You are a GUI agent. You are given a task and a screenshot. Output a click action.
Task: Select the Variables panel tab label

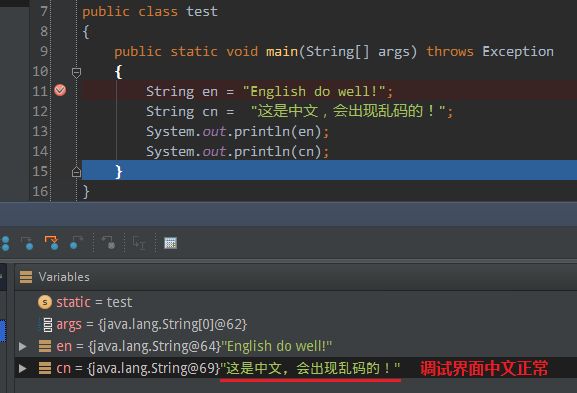[64, 277]
